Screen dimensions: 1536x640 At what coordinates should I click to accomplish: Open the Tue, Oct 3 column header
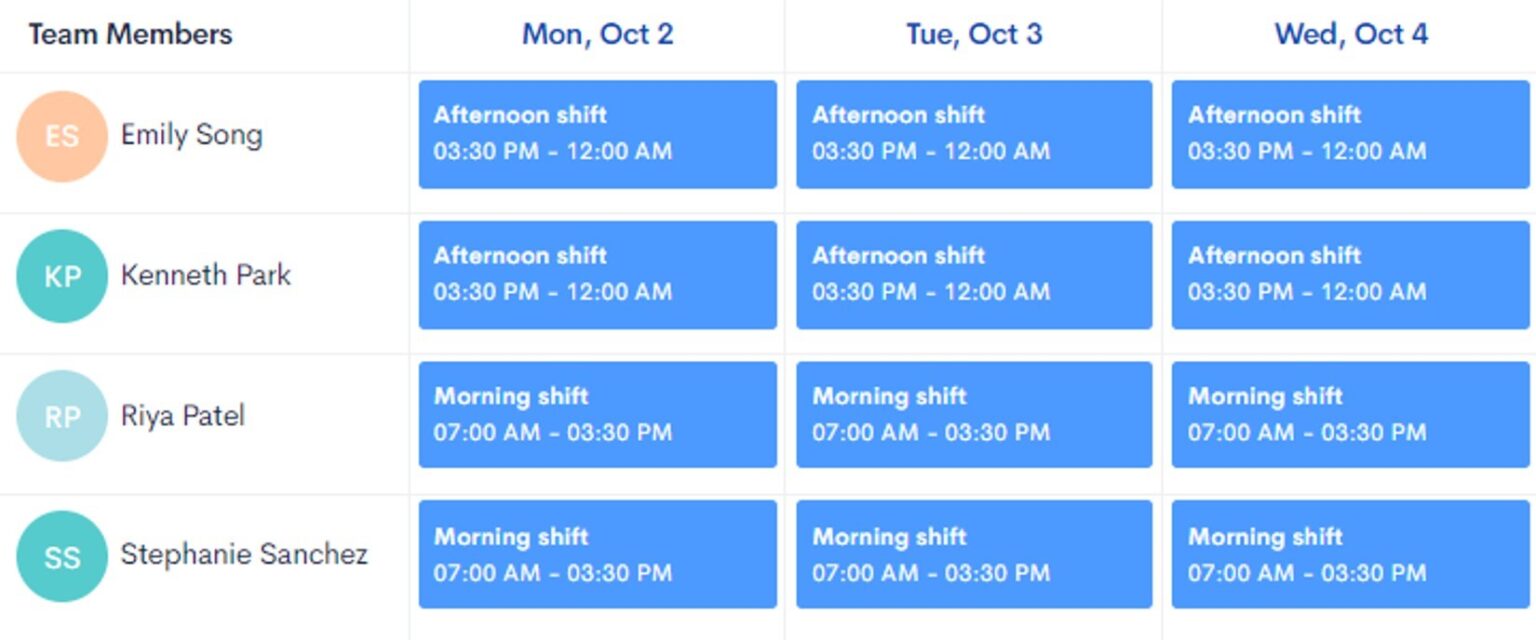tap(973, 33)
